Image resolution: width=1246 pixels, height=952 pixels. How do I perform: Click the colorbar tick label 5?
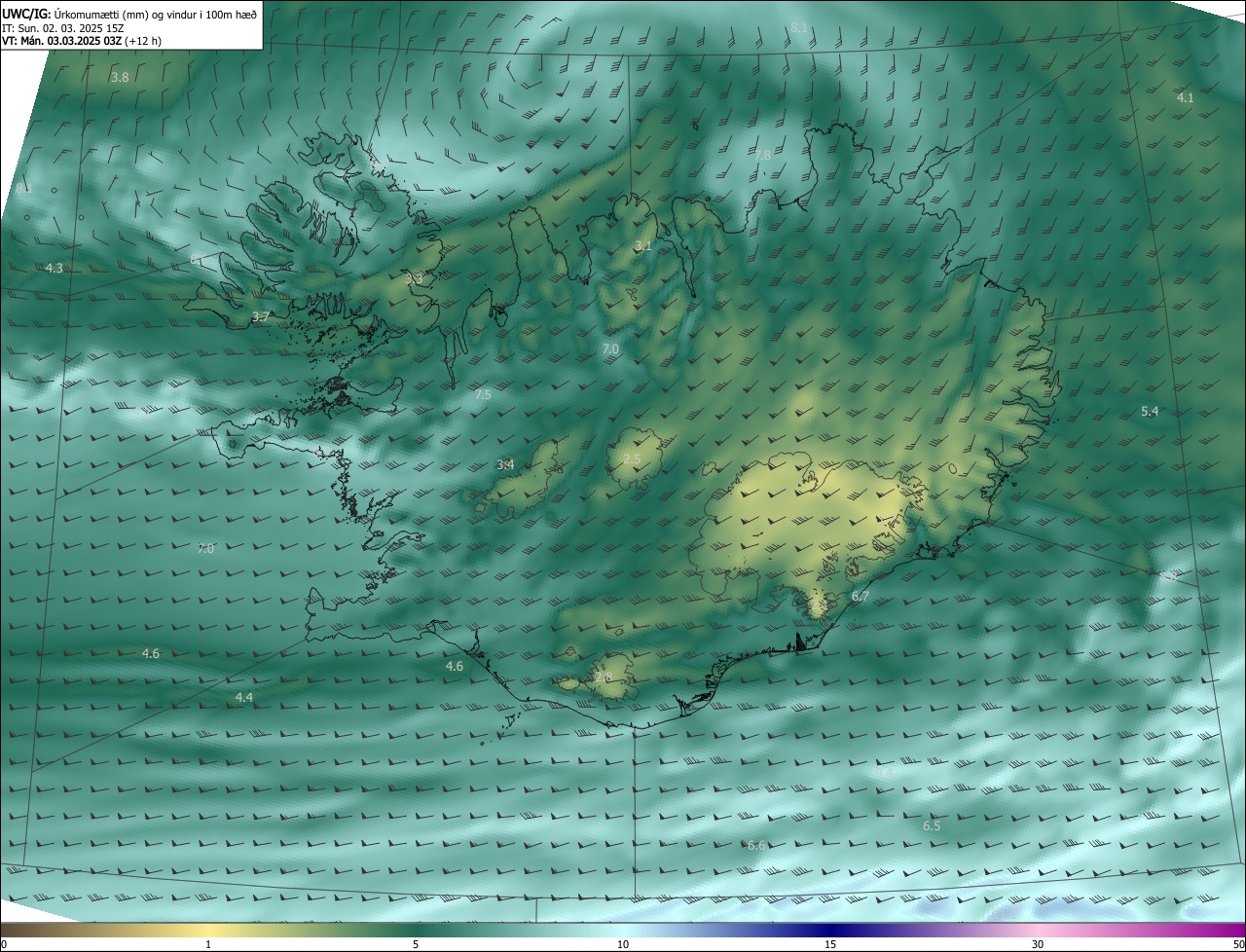click(416, 944)
